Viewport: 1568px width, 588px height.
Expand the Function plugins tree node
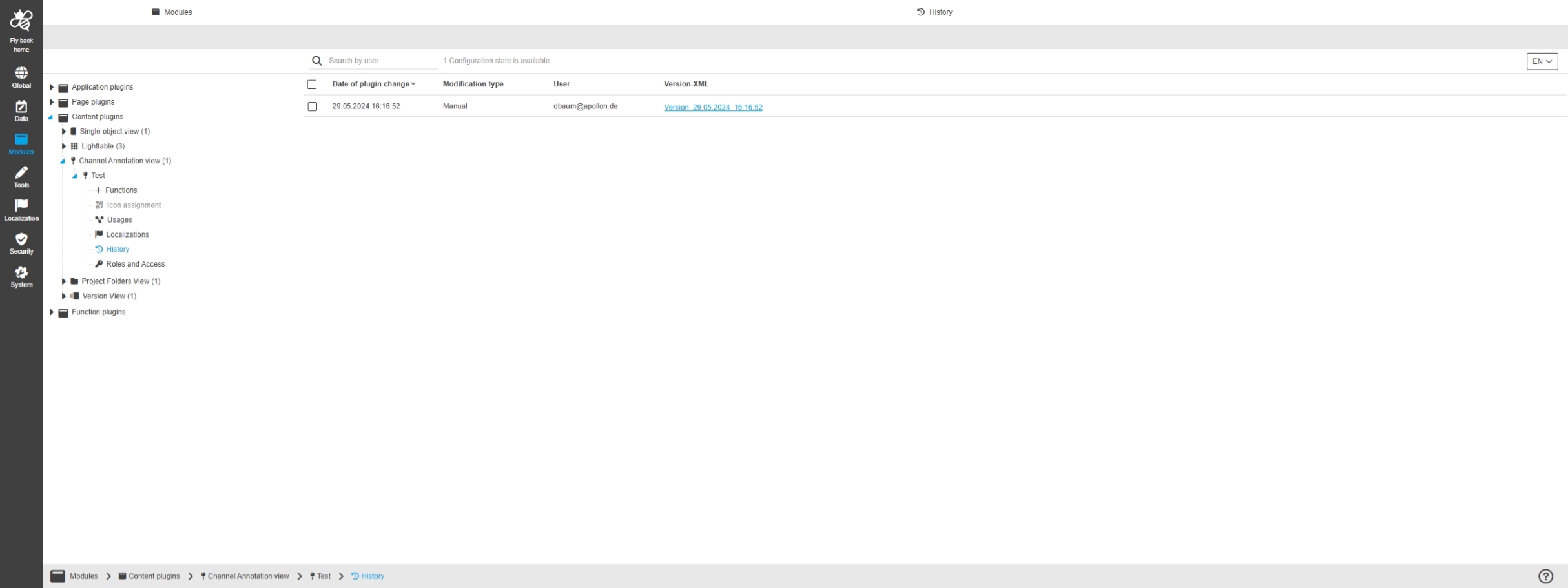(52, 312)
